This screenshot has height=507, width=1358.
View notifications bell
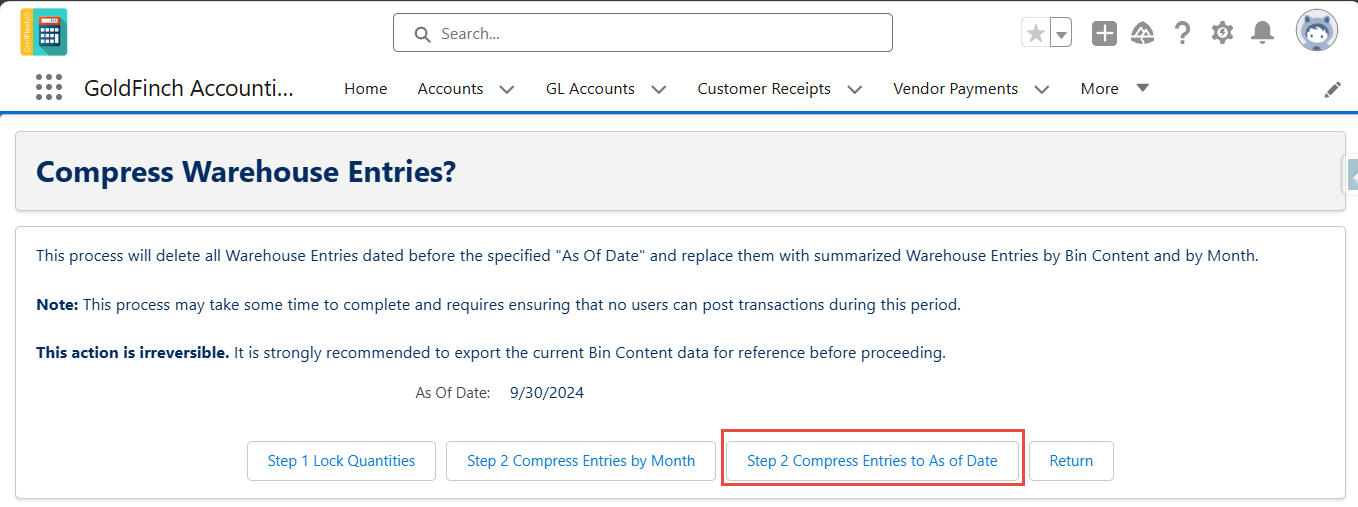pos(1263,33)
